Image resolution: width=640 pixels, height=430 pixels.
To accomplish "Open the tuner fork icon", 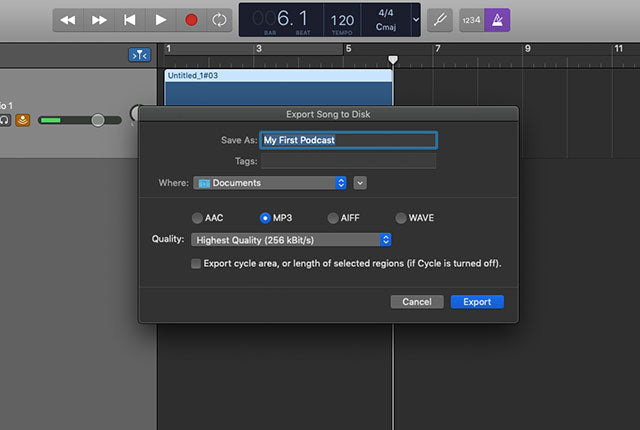I will tap(439, 20).
